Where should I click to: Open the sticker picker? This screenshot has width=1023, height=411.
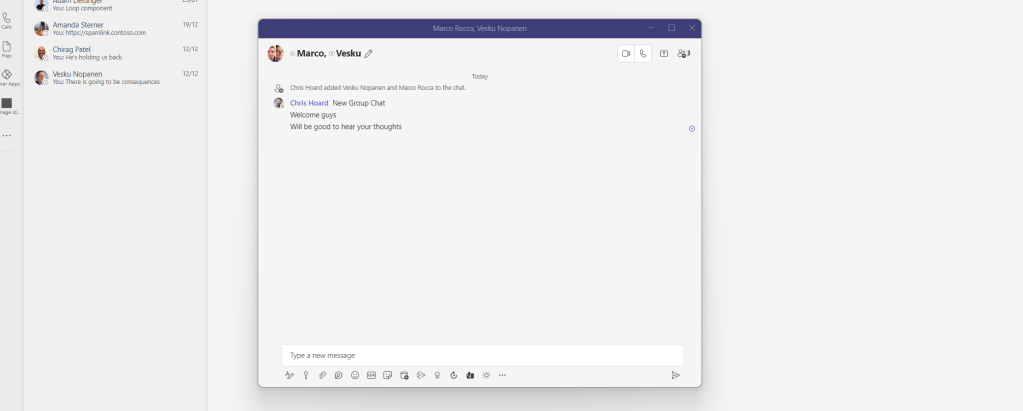[x=387, y=375]
